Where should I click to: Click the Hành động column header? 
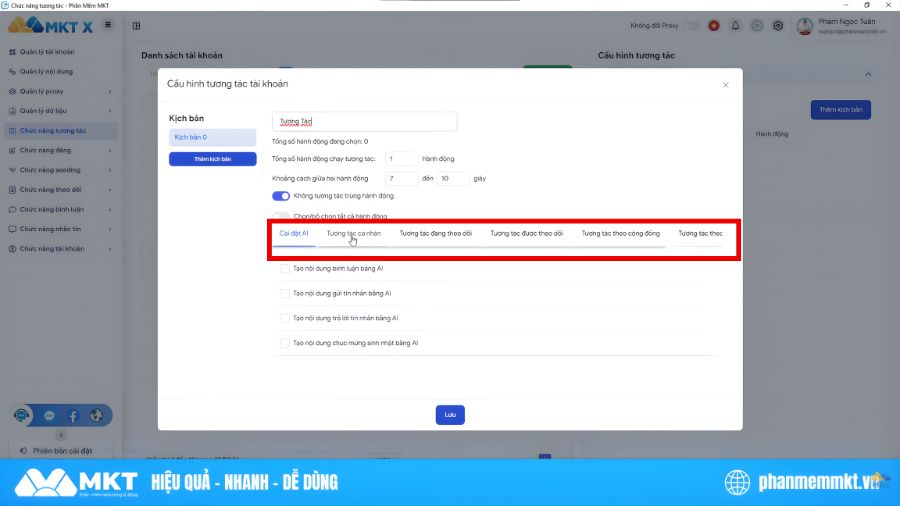click(x=772, y=134)
